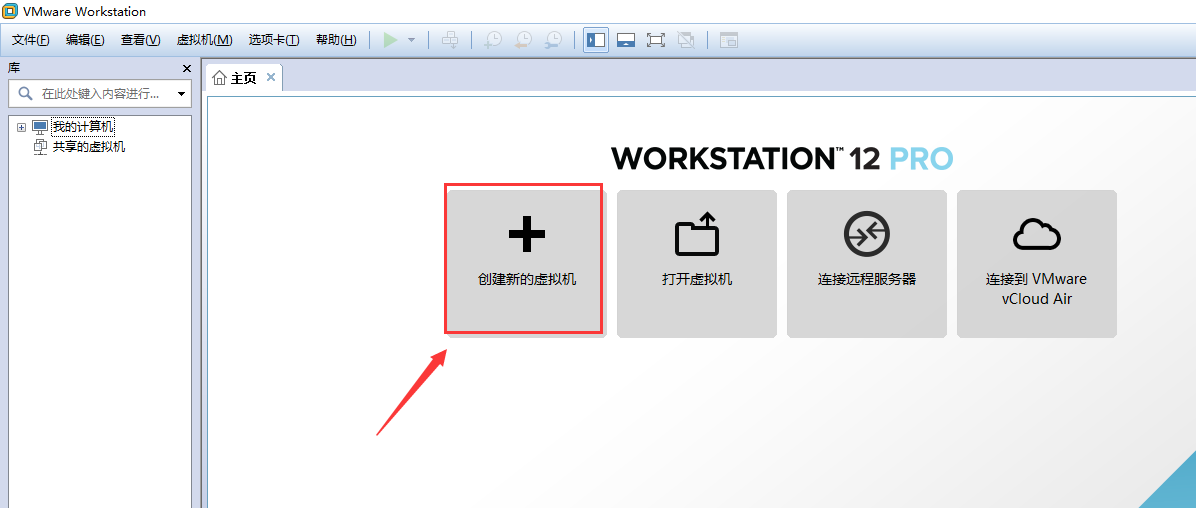
Task: Click the VMware Workstation title bar icon
Action: coord(10,11)
